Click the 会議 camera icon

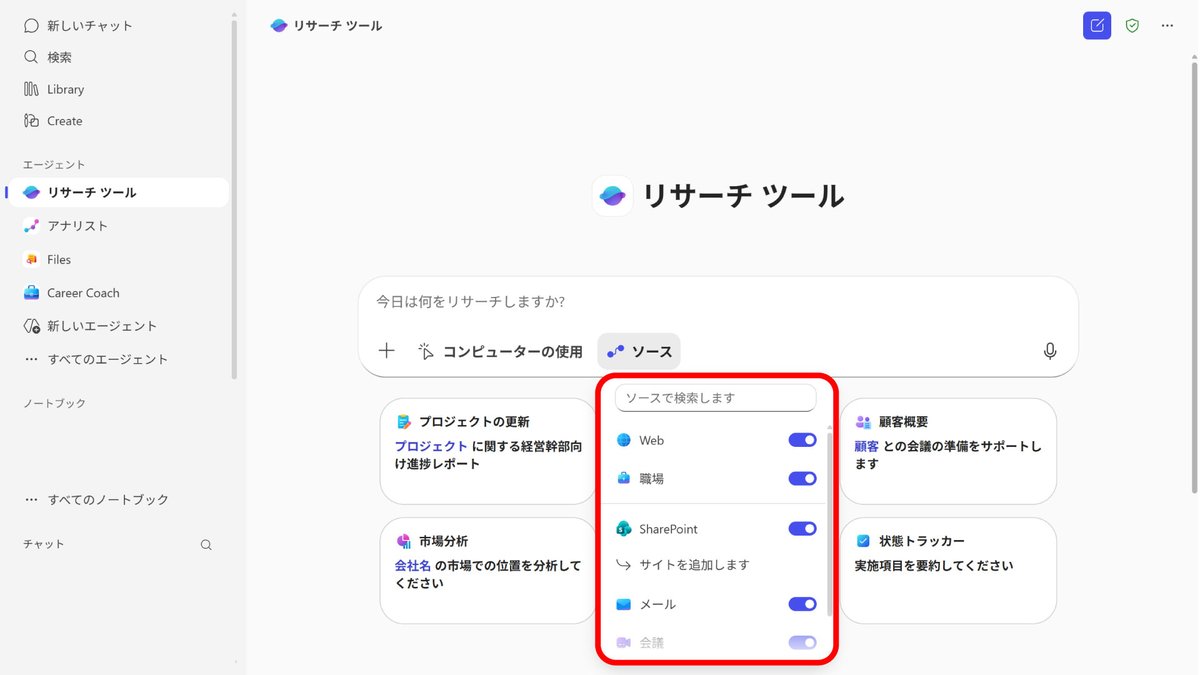click(624, 643)
